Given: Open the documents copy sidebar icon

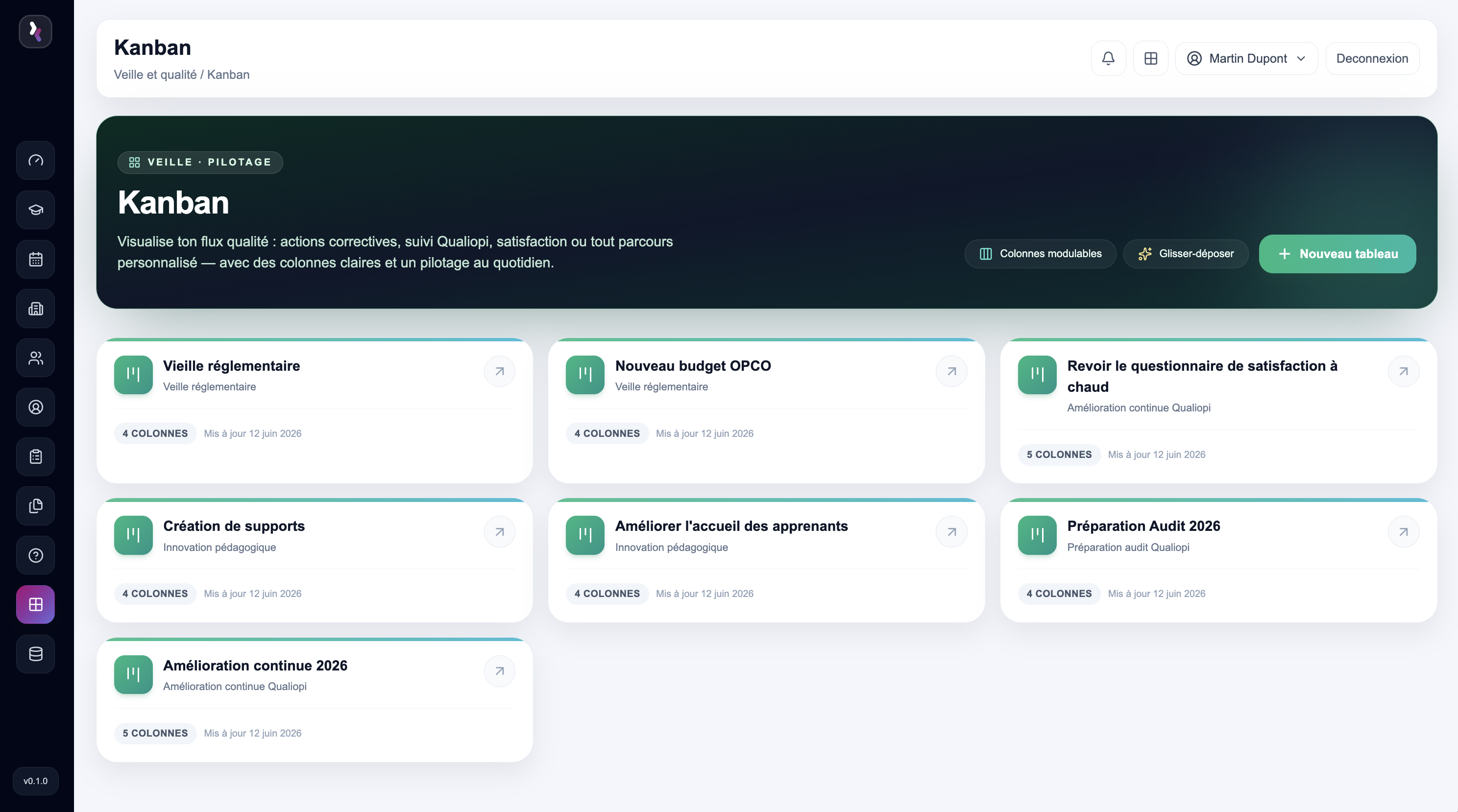Looking at the screenshot, I should (36, 505).
